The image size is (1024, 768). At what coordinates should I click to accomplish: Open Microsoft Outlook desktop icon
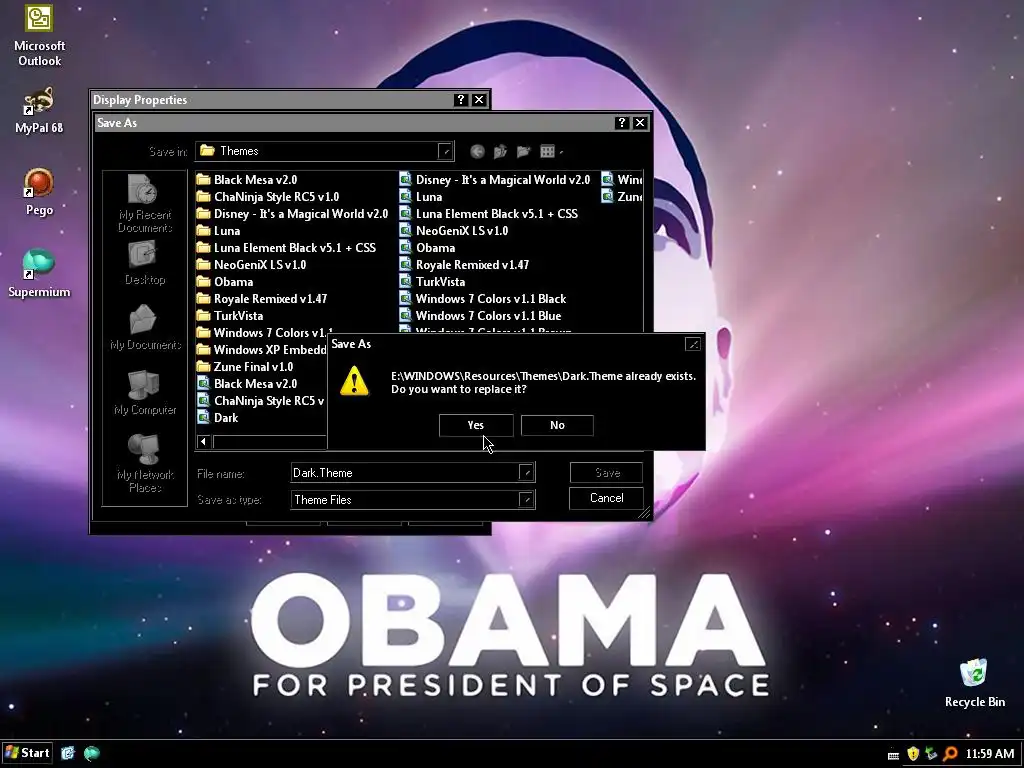(39, 35)
